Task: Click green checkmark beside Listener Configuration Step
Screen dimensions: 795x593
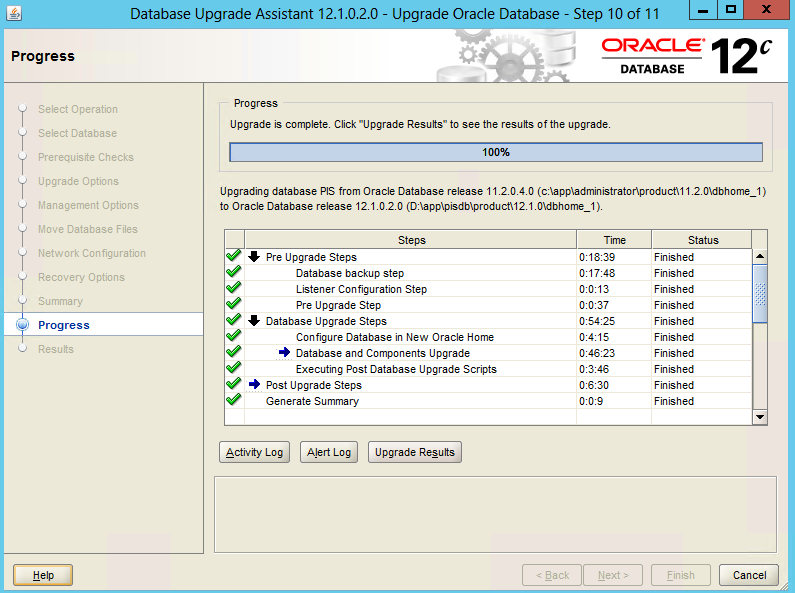Action: point(234,289)
